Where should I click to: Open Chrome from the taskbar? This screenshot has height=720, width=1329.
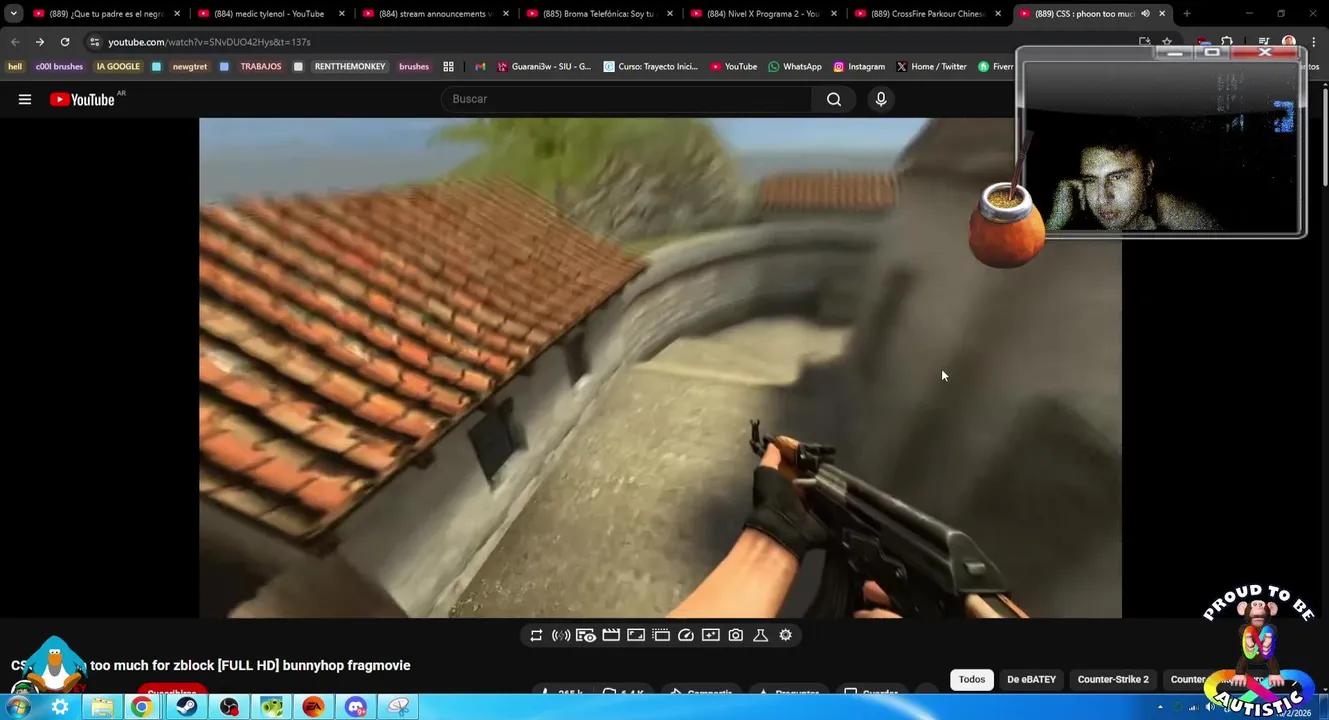(x=142, y=707)
